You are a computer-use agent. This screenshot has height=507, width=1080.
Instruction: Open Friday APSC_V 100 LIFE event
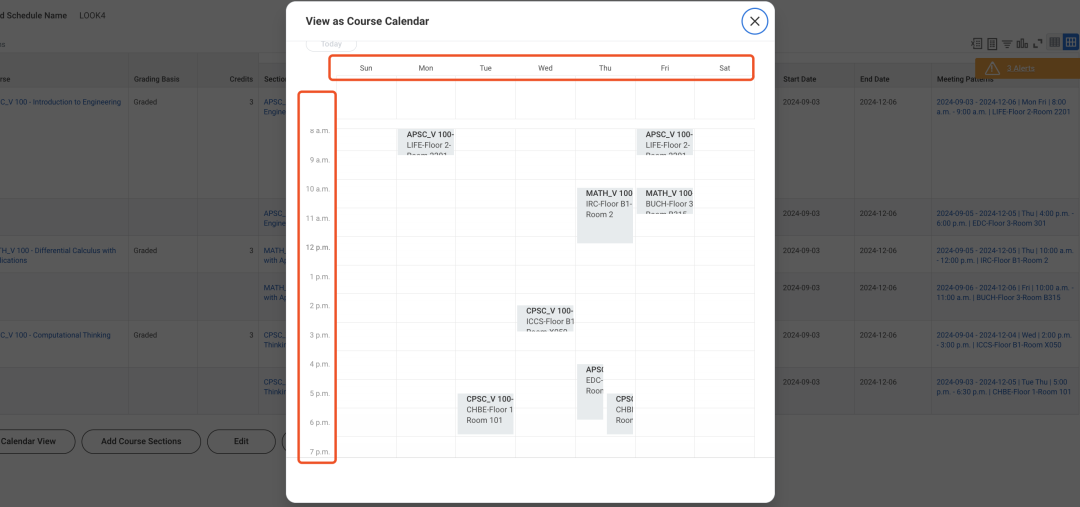tap(665, 141)
